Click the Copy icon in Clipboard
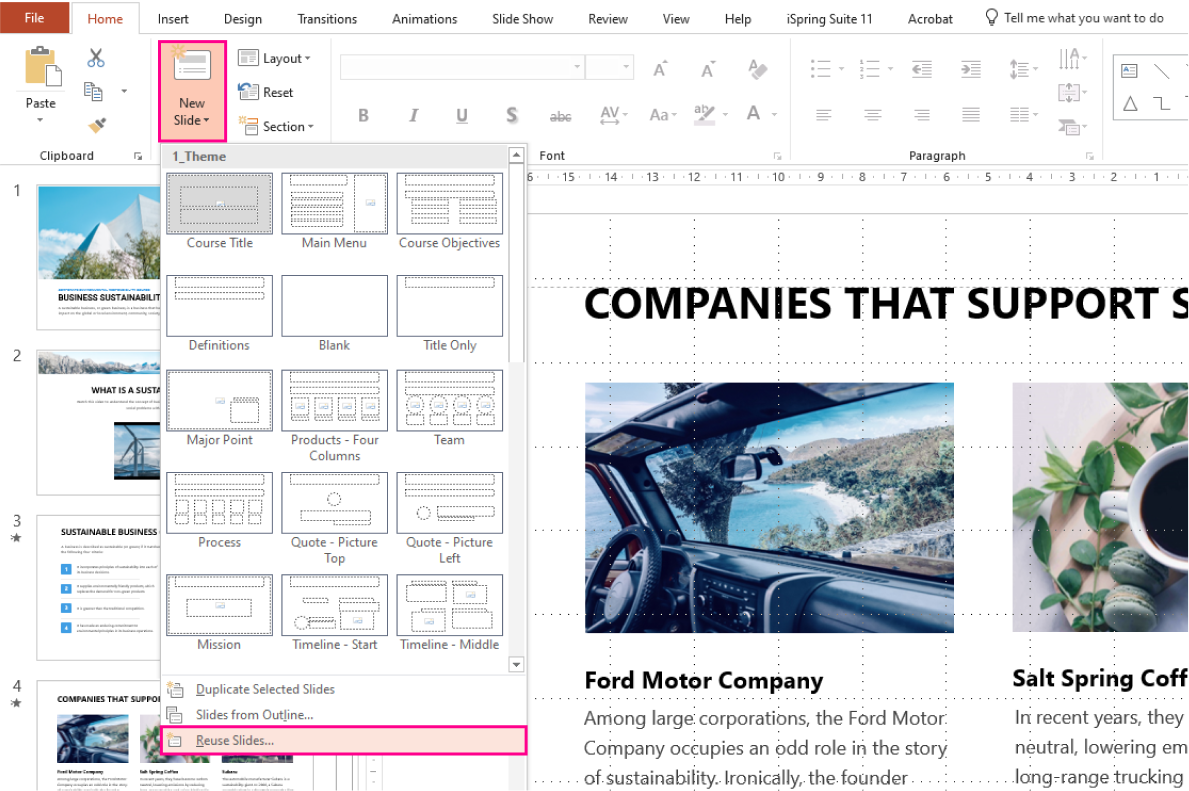Screen dimensions: 1189x791 click(93, 92)
